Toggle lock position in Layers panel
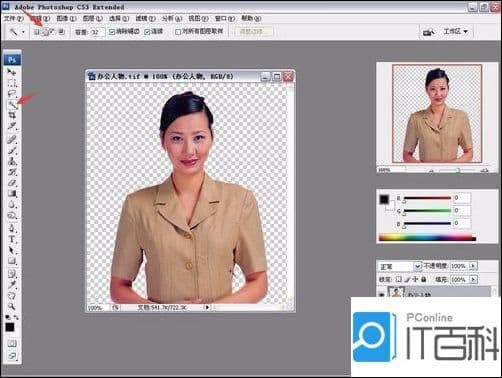This screenshot has width=502, height=378. click(415, 279)
